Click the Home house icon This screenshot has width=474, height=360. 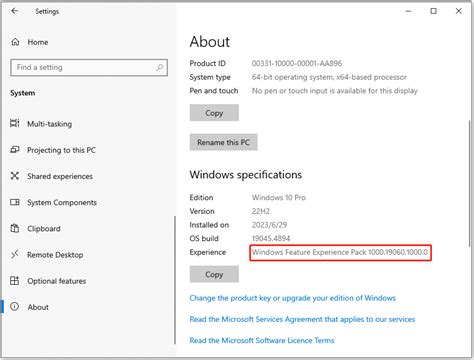(15, 42)
